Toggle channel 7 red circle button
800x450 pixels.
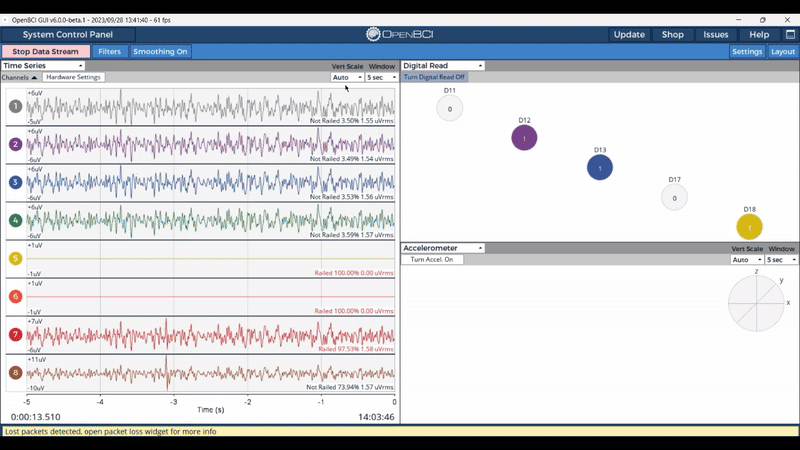click(15, 335)
